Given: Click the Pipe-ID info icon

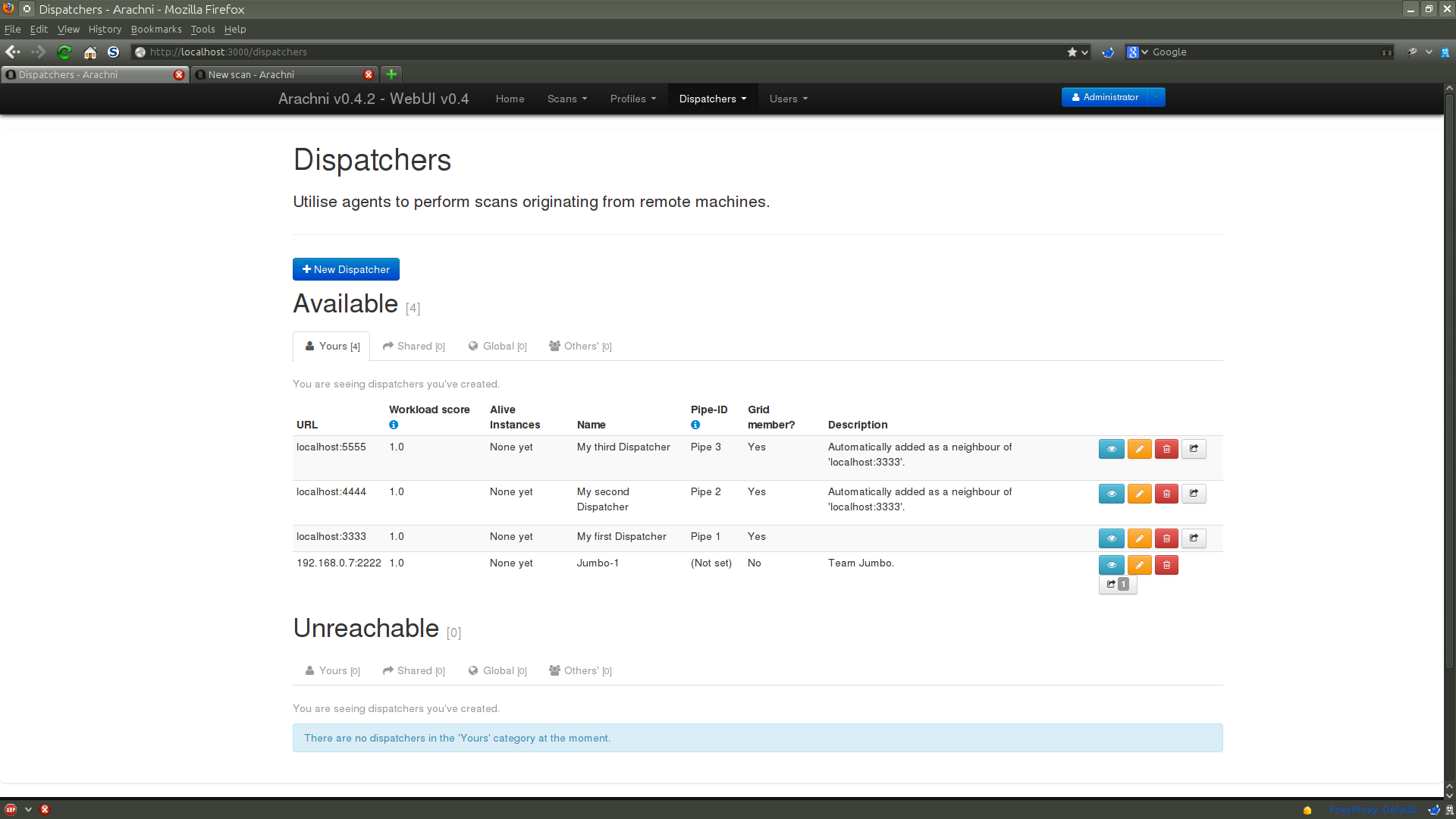Looking at the screenshot, I should tap(695, 425).
